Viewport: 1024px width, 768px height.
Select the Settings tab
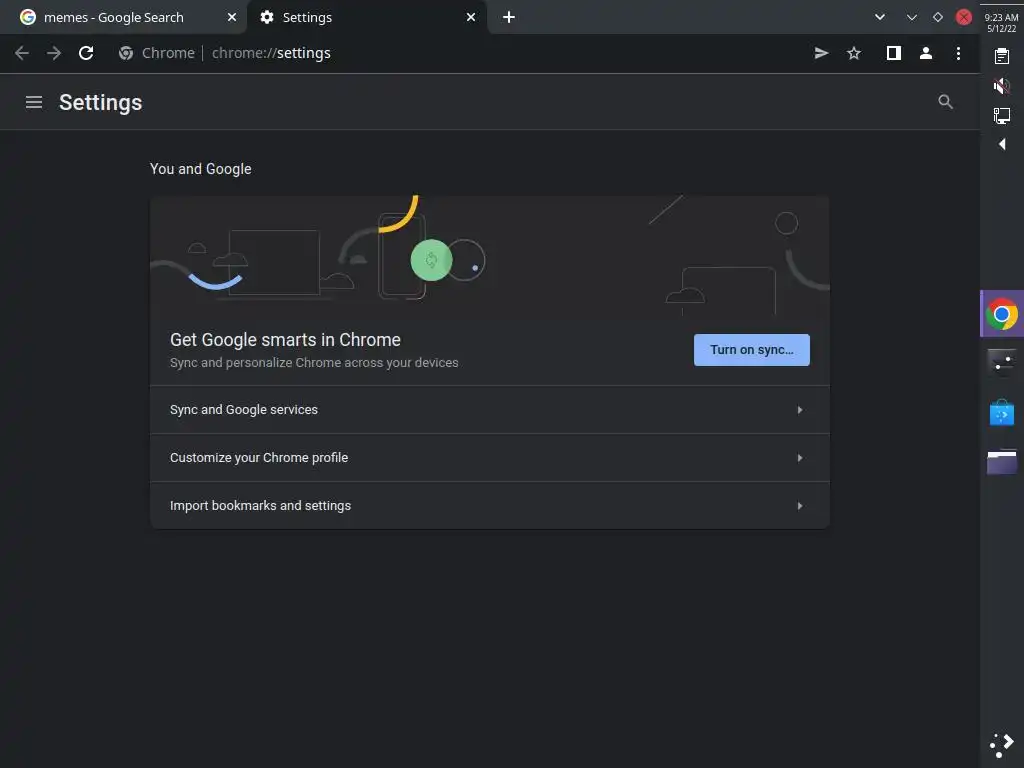click(x=366, y=17)
